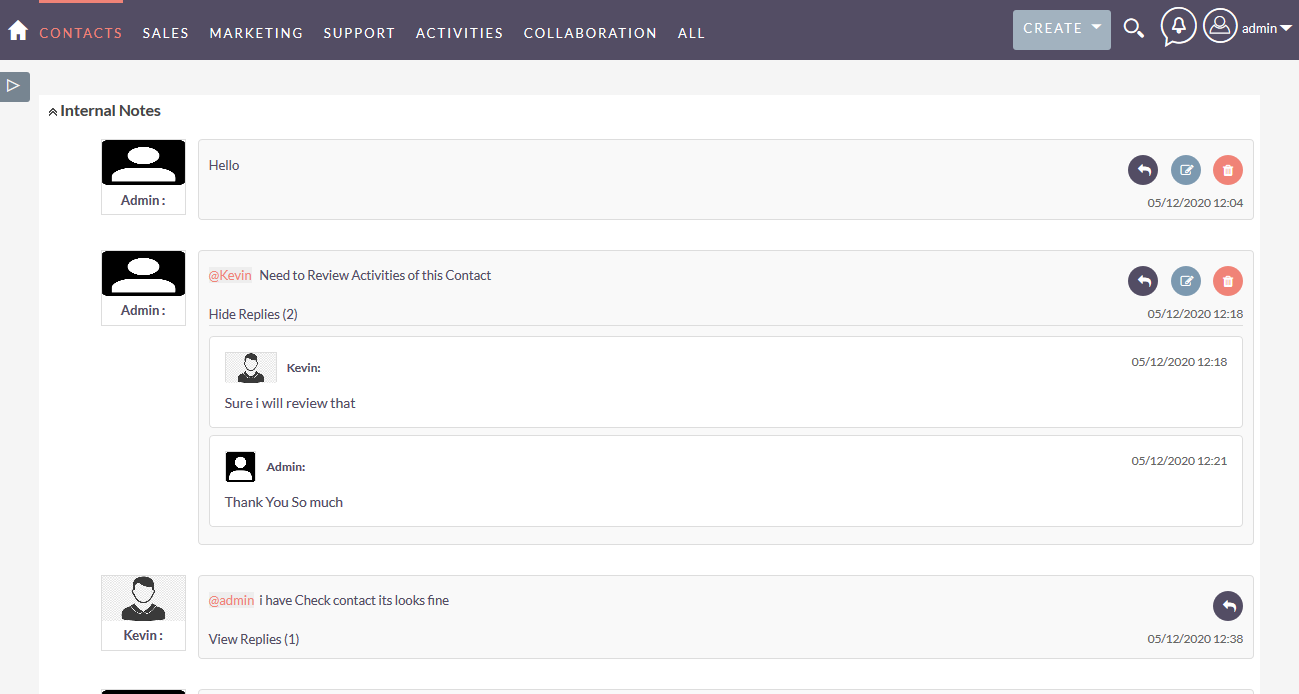
Task: Click the 05/12/2020 12:21 reply timestamp
Action: (x=1179, y=461)
